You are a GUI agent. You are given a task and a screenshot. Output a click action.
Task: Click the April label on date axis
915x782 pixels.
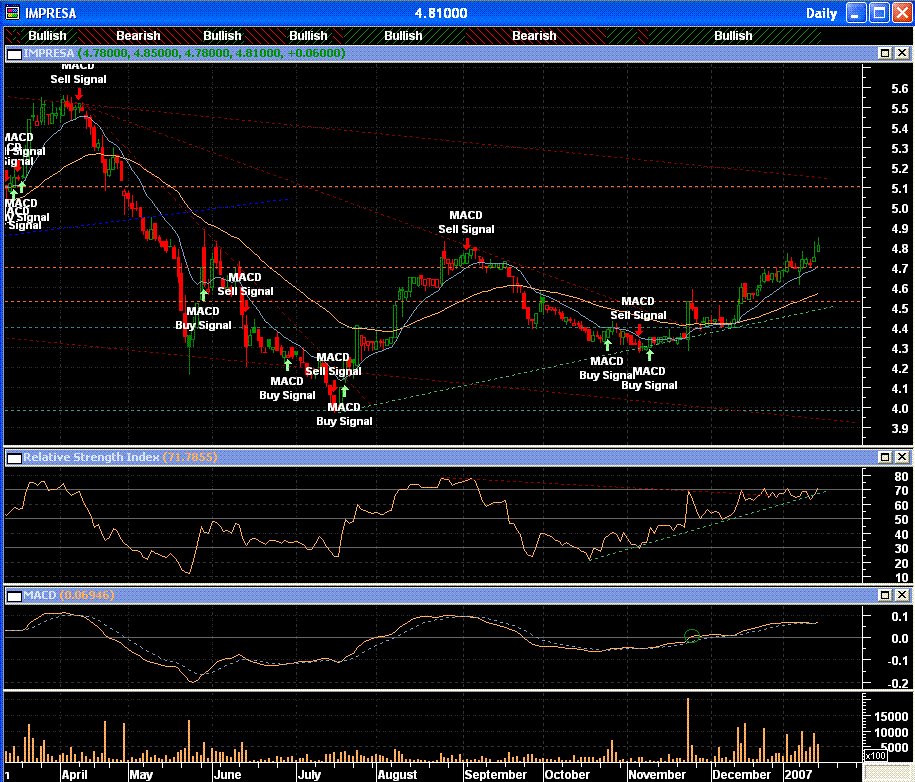coord(74,774)
